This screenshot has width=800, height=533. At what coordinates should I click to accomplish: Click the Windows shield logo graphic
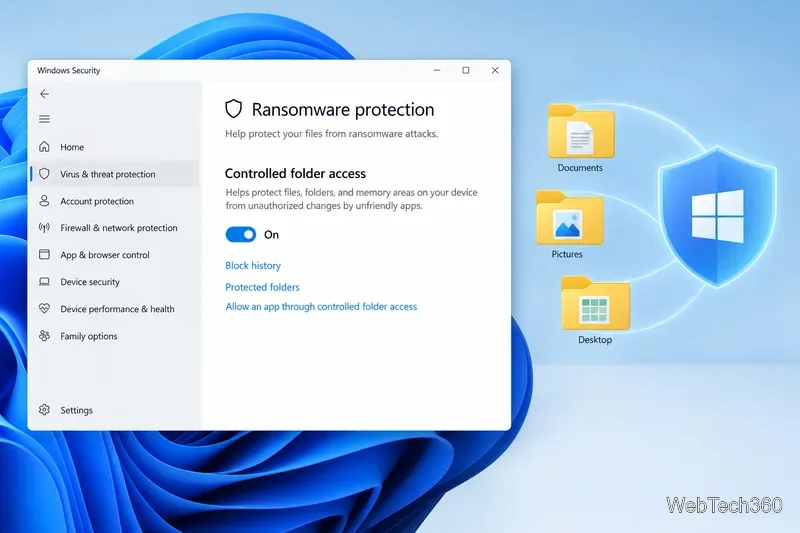(x=717, y=216)
